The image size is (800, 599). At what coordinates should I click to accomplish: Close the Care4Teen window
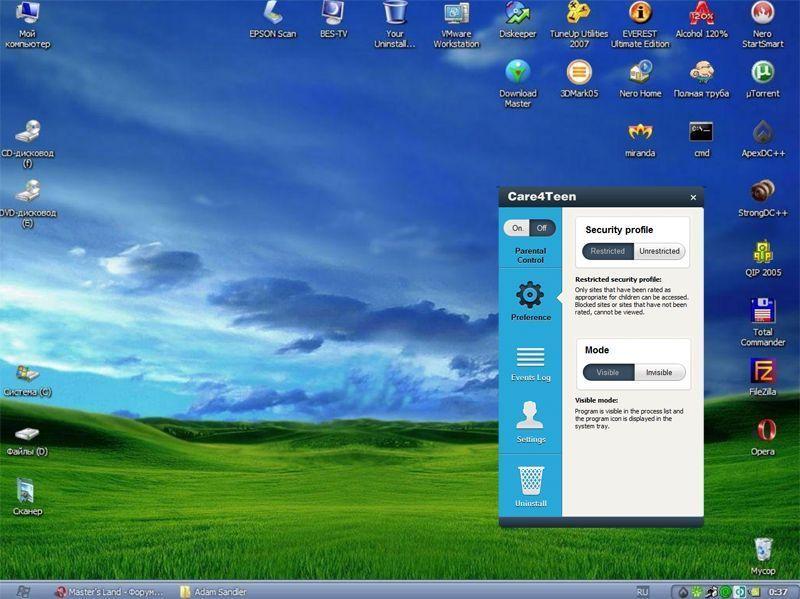[x=693, y=197]
